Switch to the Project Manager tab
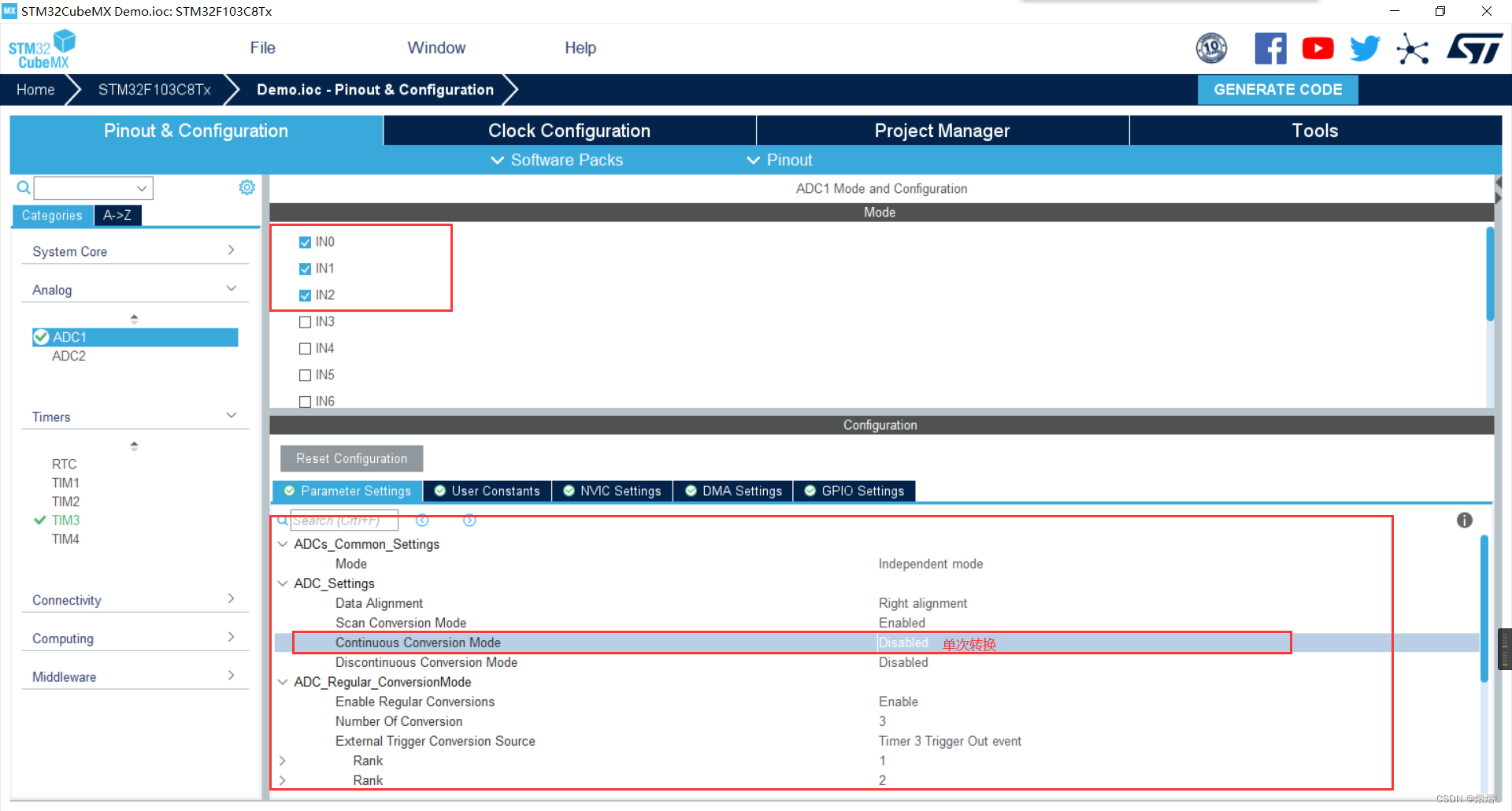The height and width of the screenshot is (811, 1512). pyautogui.click(x=942, y=131)
